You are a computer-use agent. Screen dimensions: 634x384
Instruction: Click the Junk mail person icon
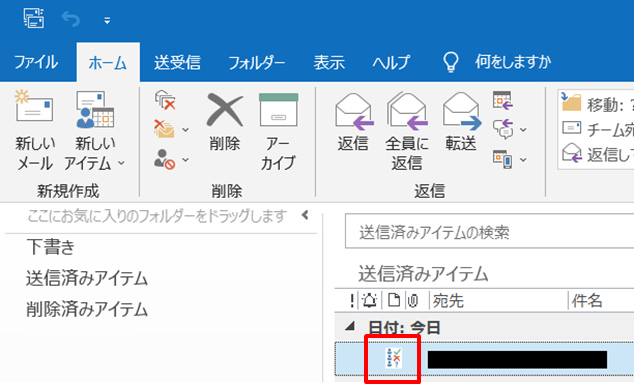164,159
